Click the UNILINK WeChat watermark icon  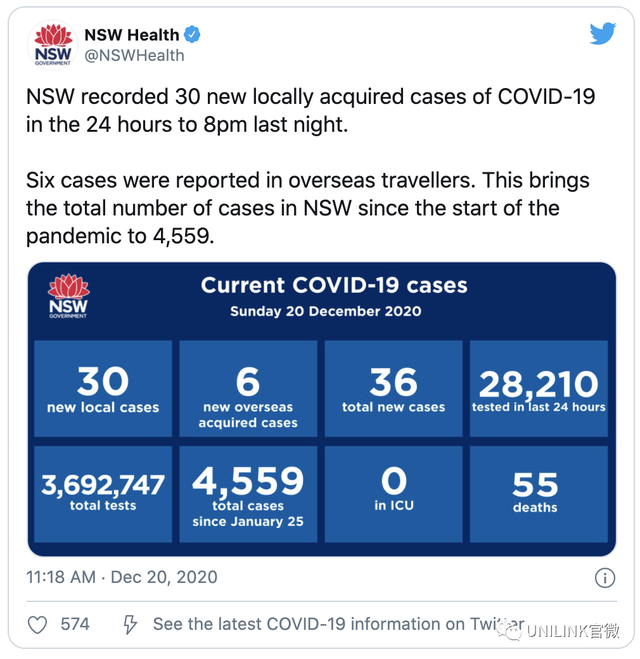[509, 631]
